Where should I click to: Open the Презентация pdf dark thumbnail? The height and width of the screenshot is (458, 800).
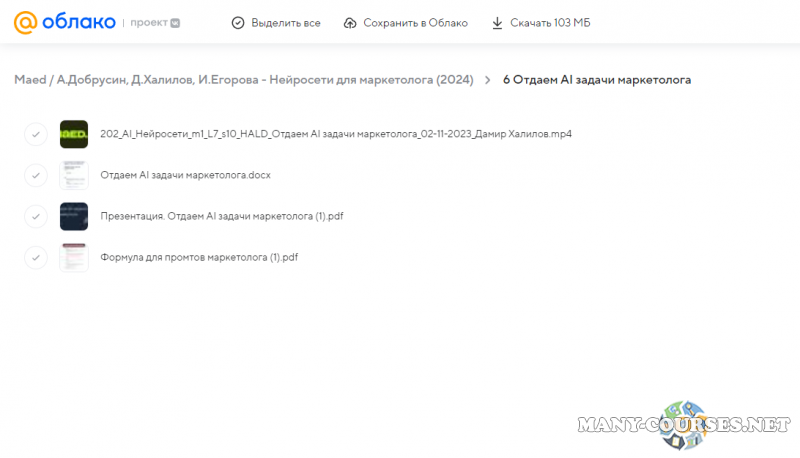(74, 216)
